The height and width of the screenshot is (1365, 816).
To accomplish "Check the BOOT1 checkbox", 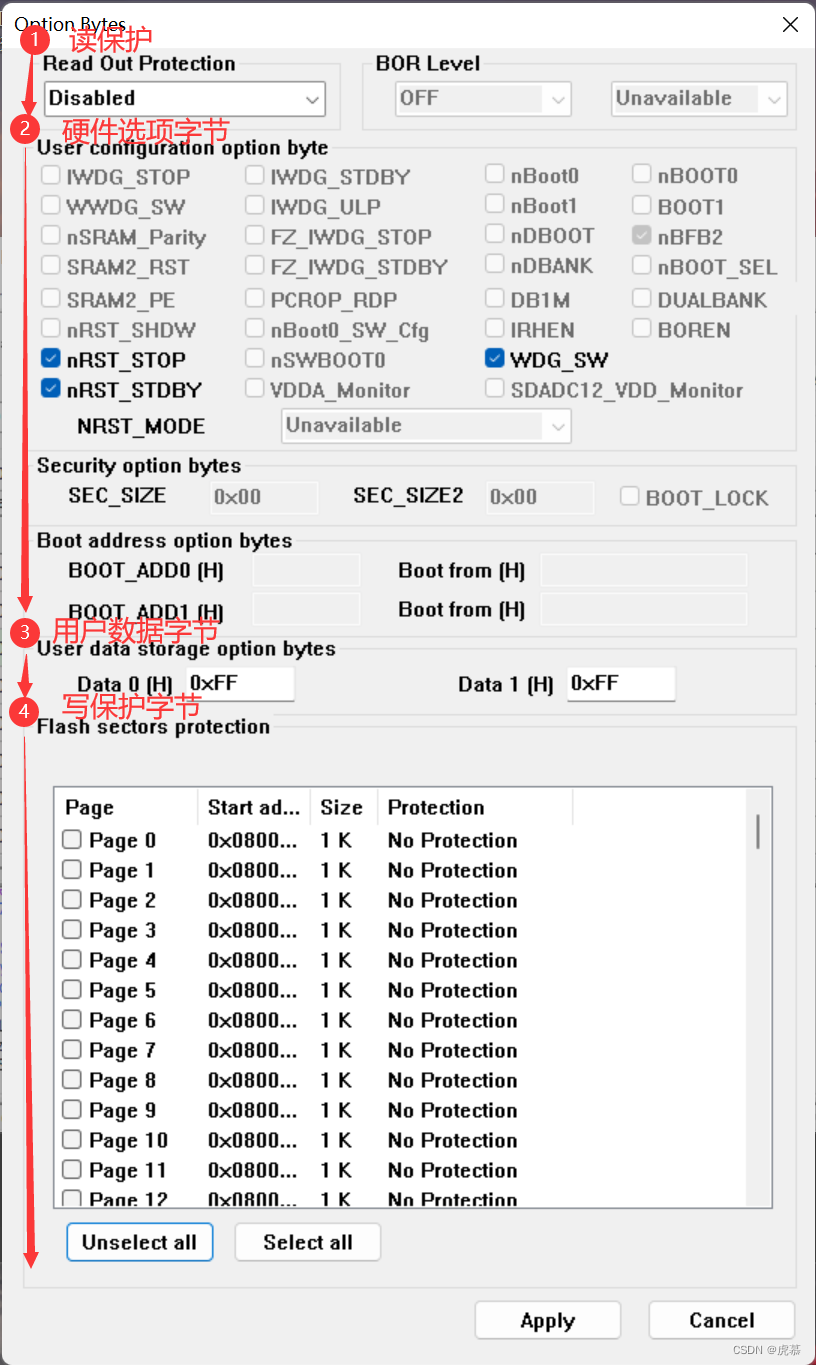I will [641, 205].
